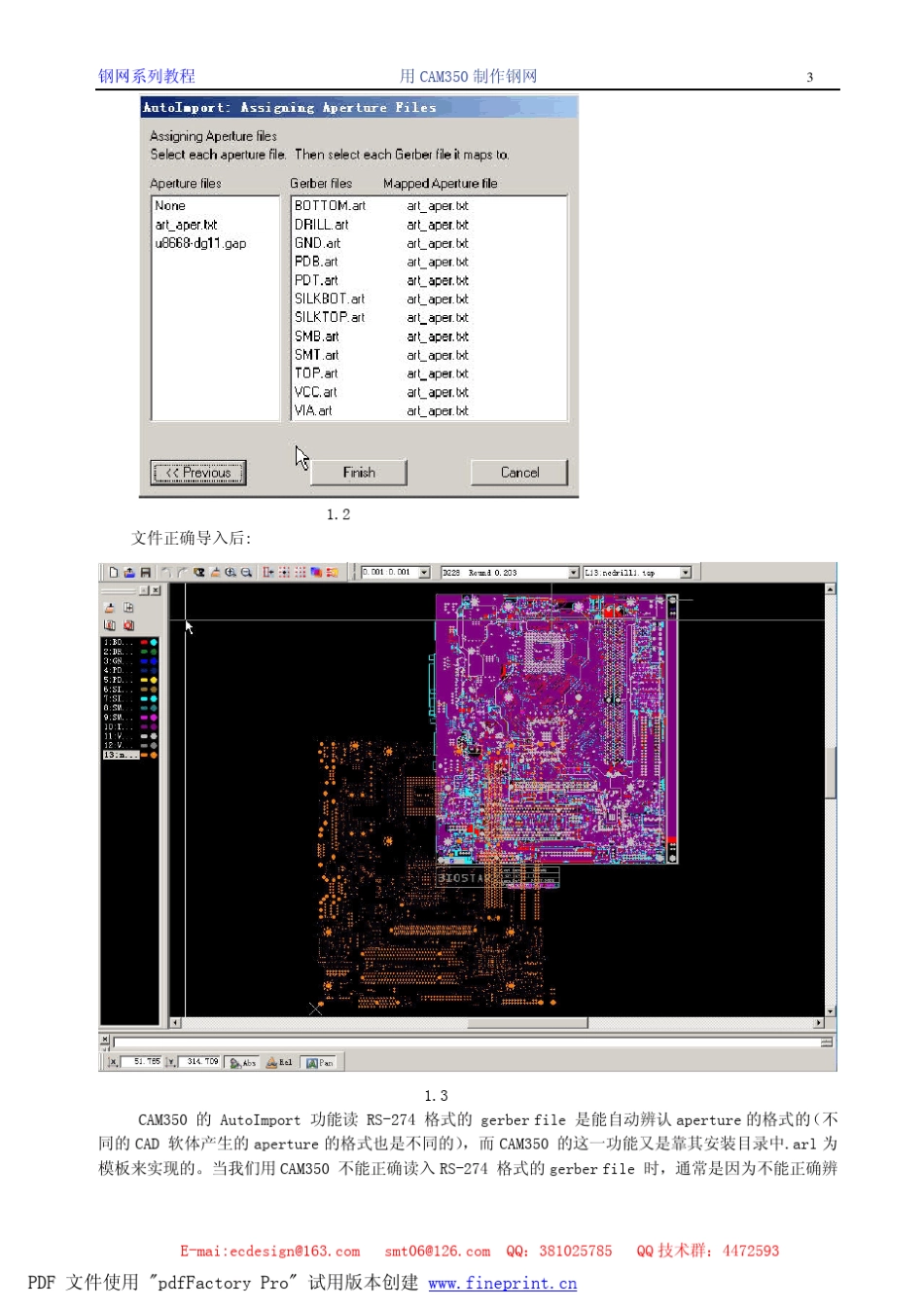This screenshot has width=924, height=1308.
Task: Select SILKTOP.art in Gerber files list
Action: [330, 317]
